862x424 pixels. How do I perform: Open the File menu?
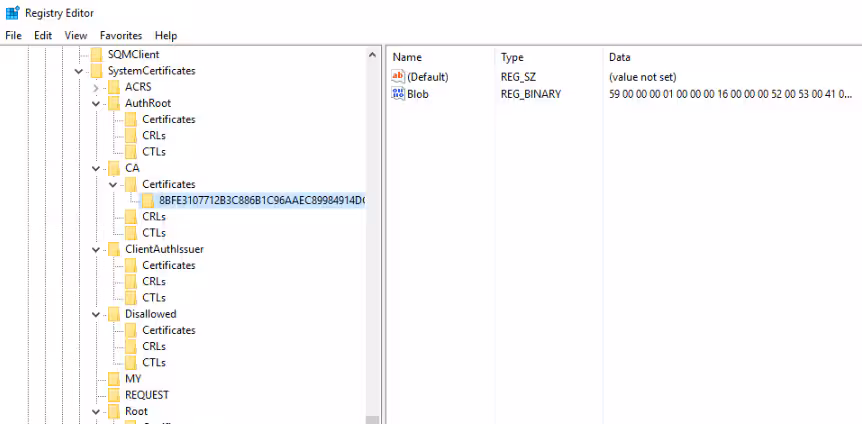(x=14, y=35)
